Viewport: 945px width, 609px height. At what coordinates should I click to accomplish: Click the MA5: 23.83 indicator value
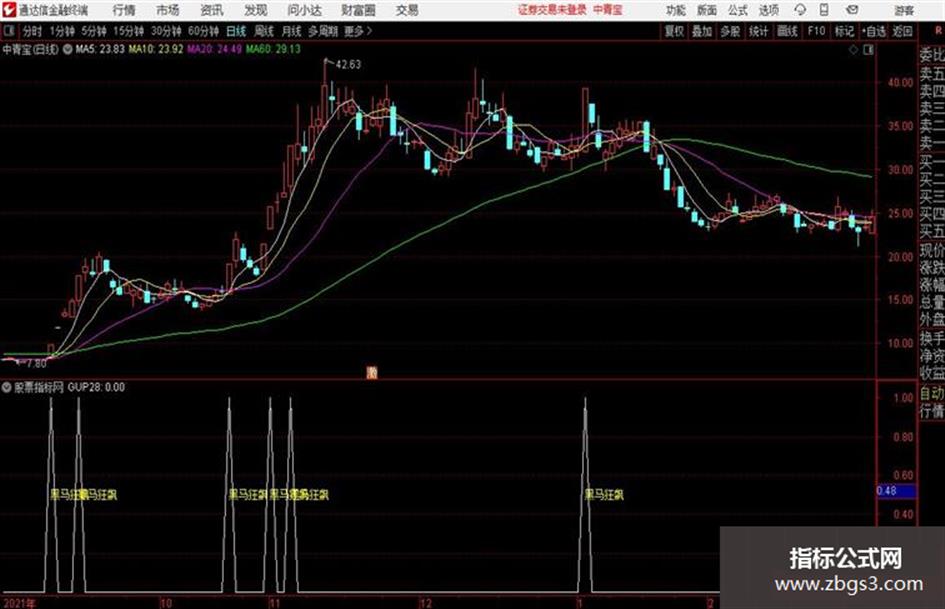coord(100,49)
